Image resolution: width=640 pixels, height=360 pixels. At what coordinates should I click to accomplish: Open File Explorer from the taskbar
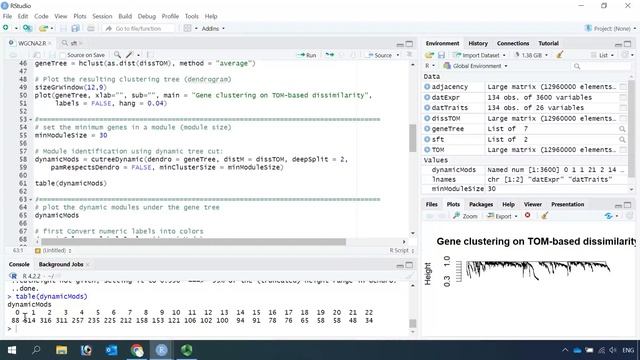tap(62, 350)
